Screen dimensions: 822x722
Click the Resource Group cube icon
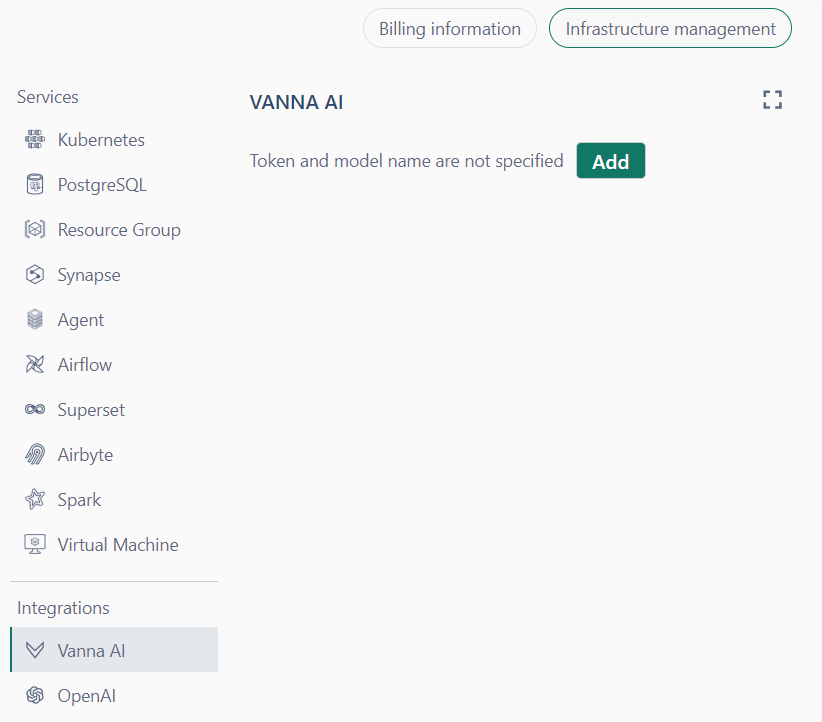tap(35, 230)
